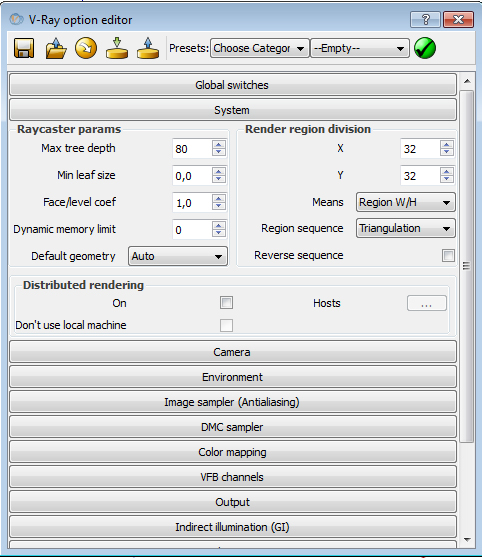Expand the DMC sampler rollout
This screenshot has width=482, height=558.
click(233, 427)
